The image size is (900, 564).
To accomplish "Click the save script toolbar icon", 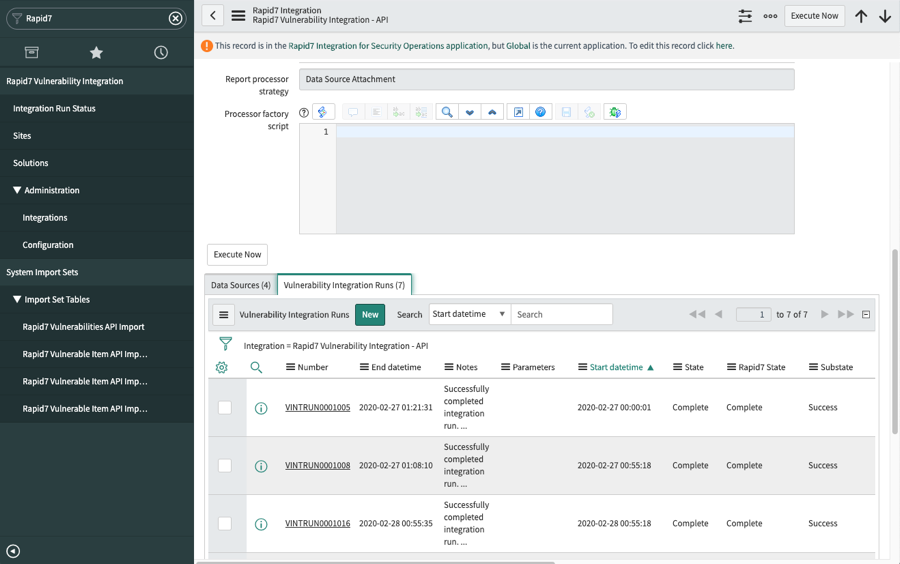I will click(567, 112).
